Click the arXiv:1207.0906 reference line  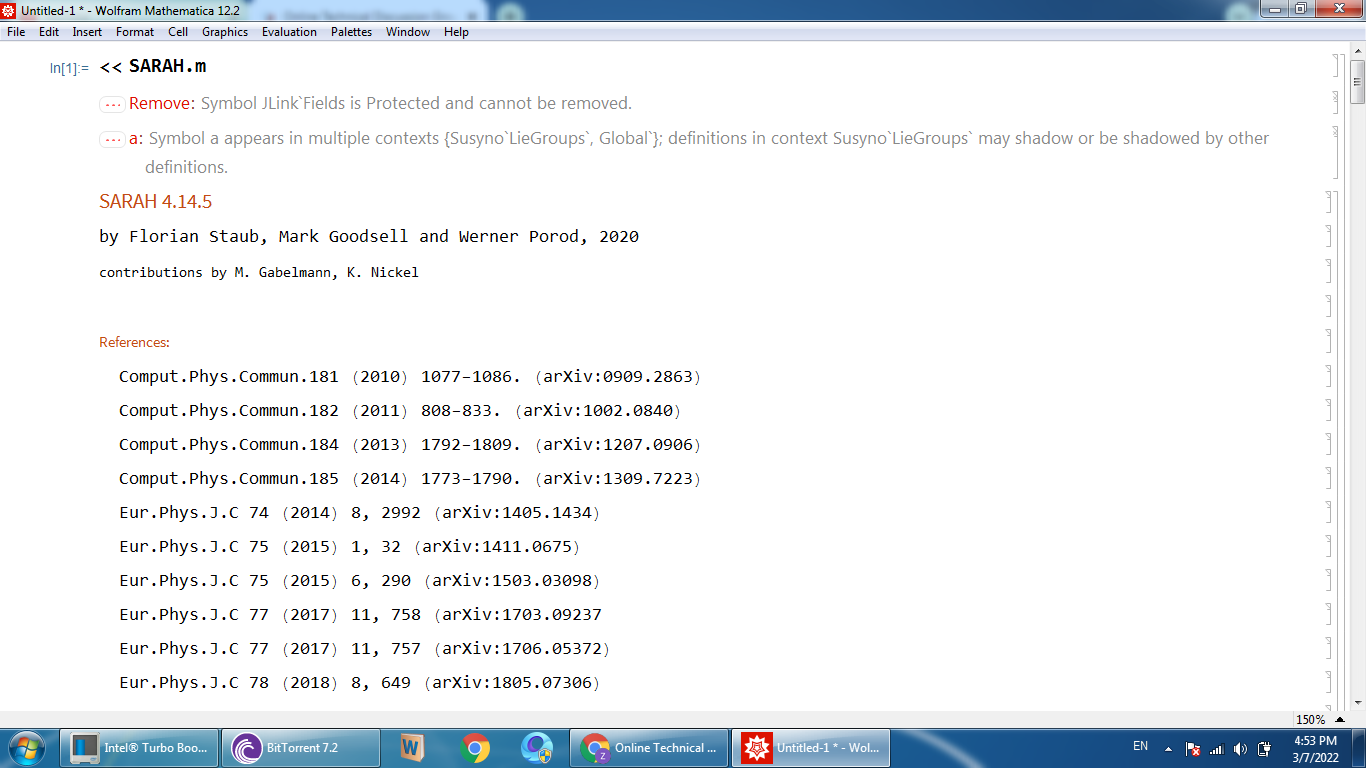click(410, 445)
